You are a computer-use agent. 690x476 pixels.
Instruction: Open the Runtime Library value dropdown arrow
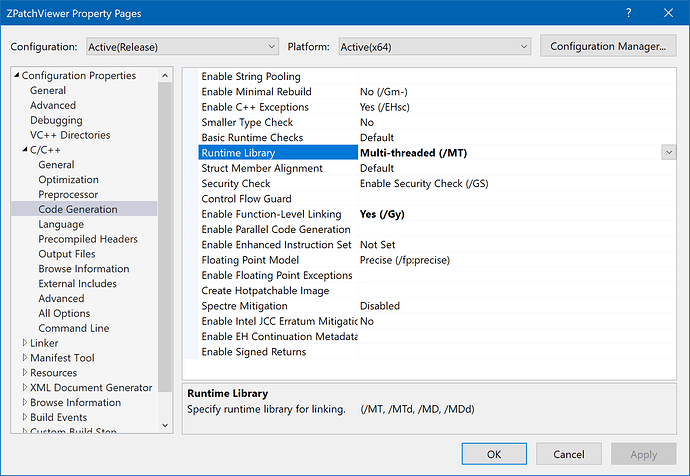[669, 153]
